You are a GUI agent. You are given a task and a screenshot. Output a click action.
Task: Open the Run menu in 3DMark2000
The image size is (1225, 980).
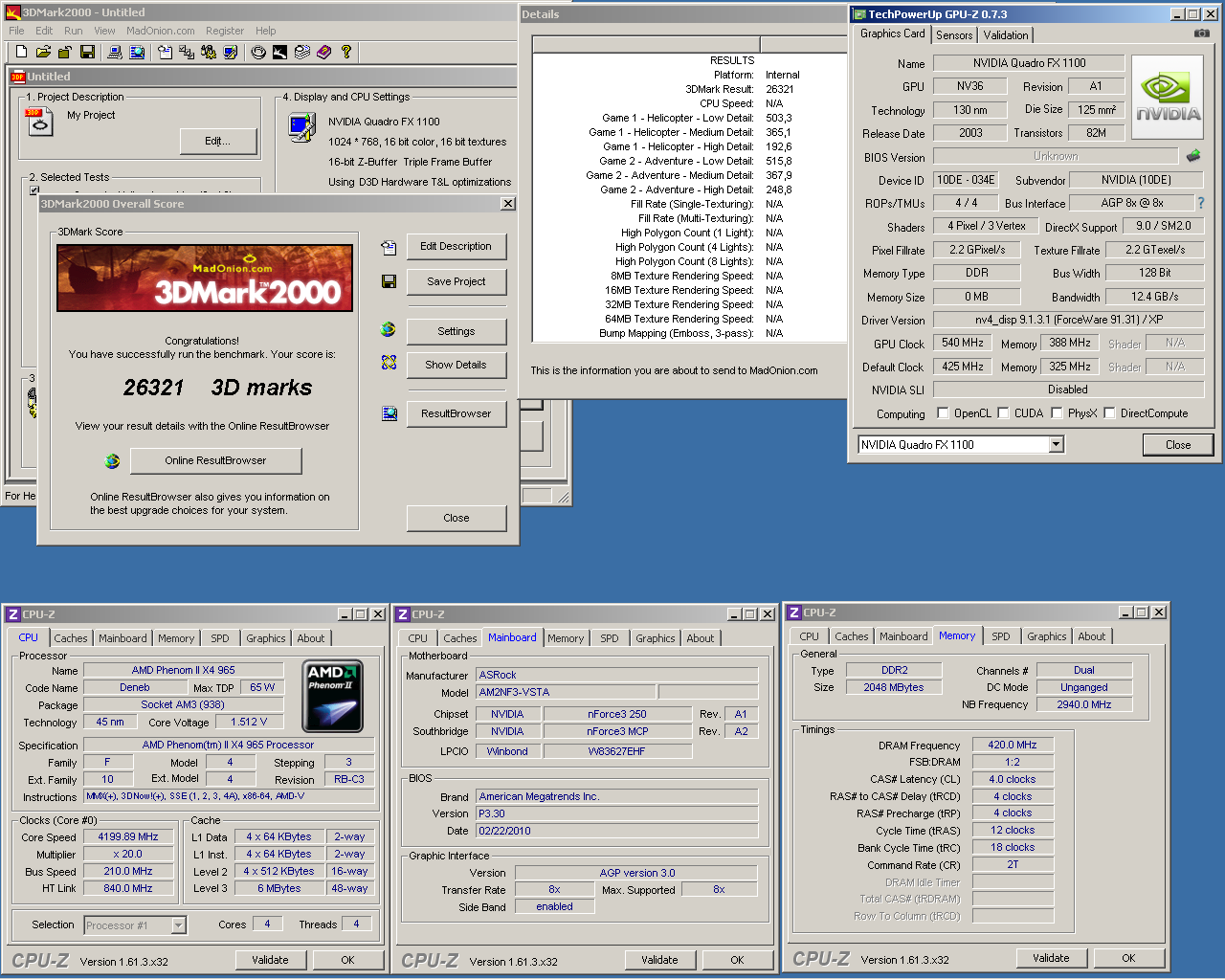(x=73, y=31)
